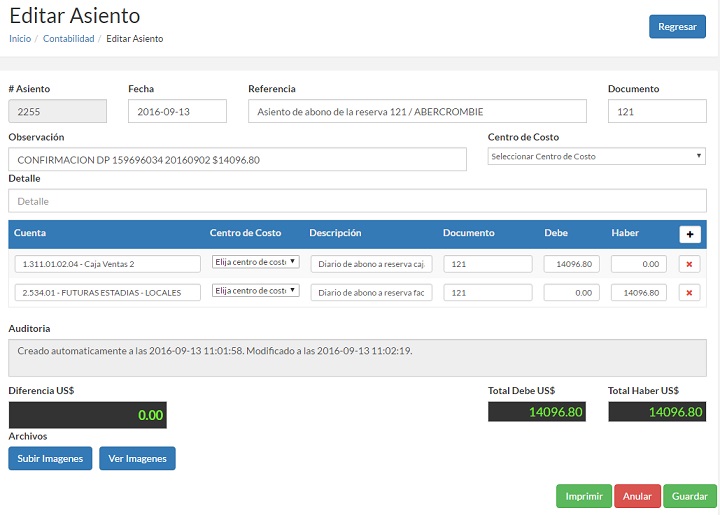Viewport: 720px width, 515px height.
Task: Edit the Referencia text field
Action: [x=417, y=112]
